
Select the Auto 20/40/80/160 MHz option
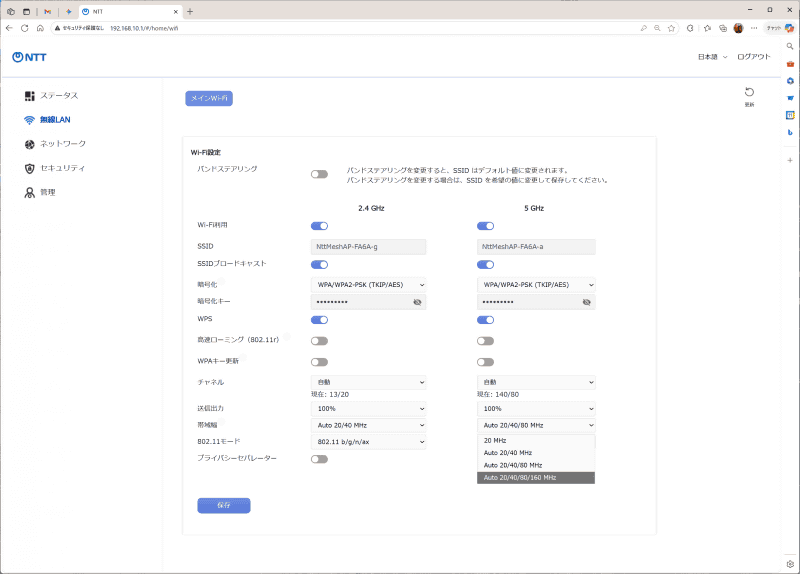pyautogui.click(x=536, y=478)
